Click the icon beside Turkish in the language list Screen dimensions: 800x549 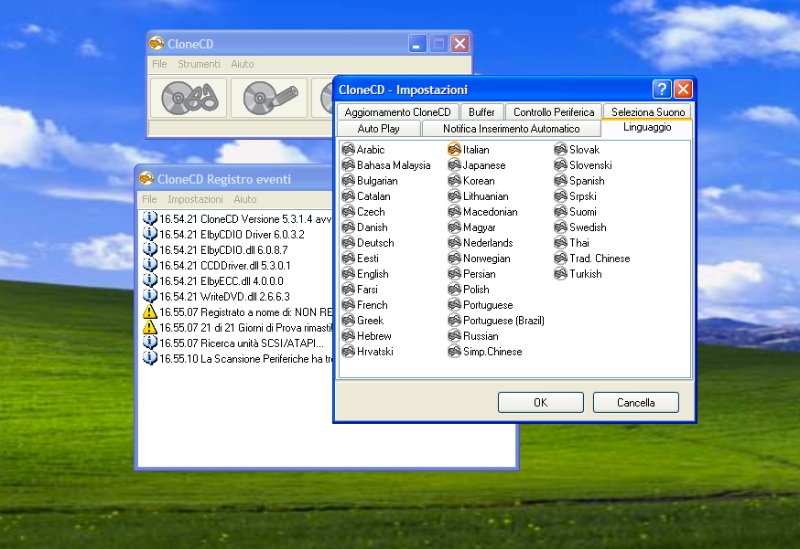(x=561, y=274)
